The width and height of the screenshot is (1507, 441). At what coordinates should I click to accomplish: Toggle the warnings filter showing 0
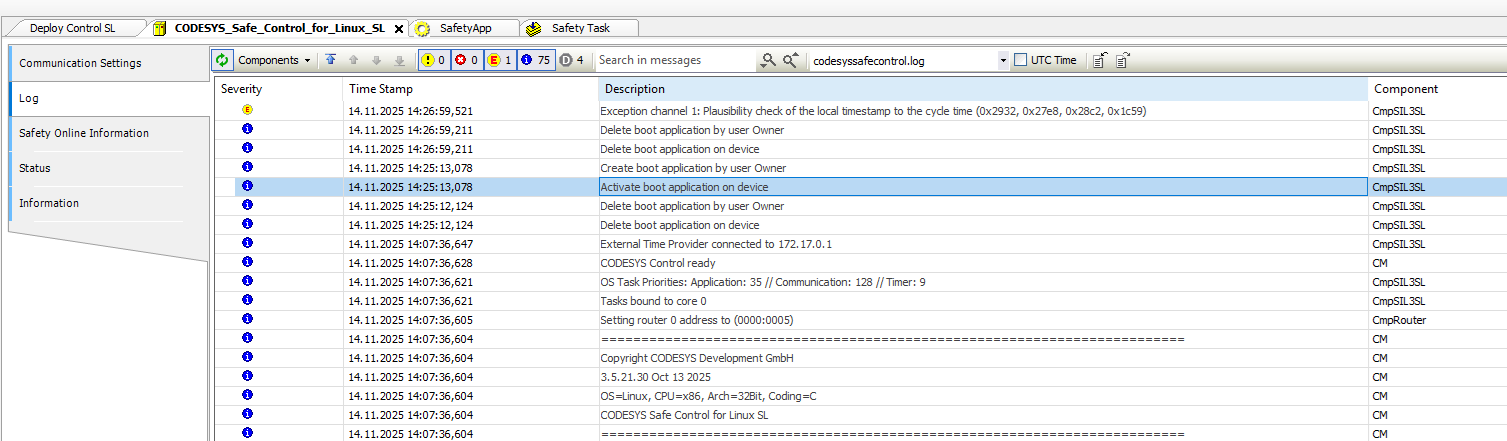pos(433,61)
